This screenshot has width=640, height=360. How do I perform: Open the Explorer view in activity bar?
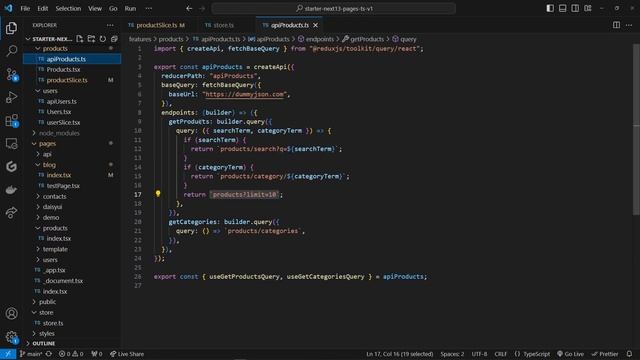click(x=11, y=28)
